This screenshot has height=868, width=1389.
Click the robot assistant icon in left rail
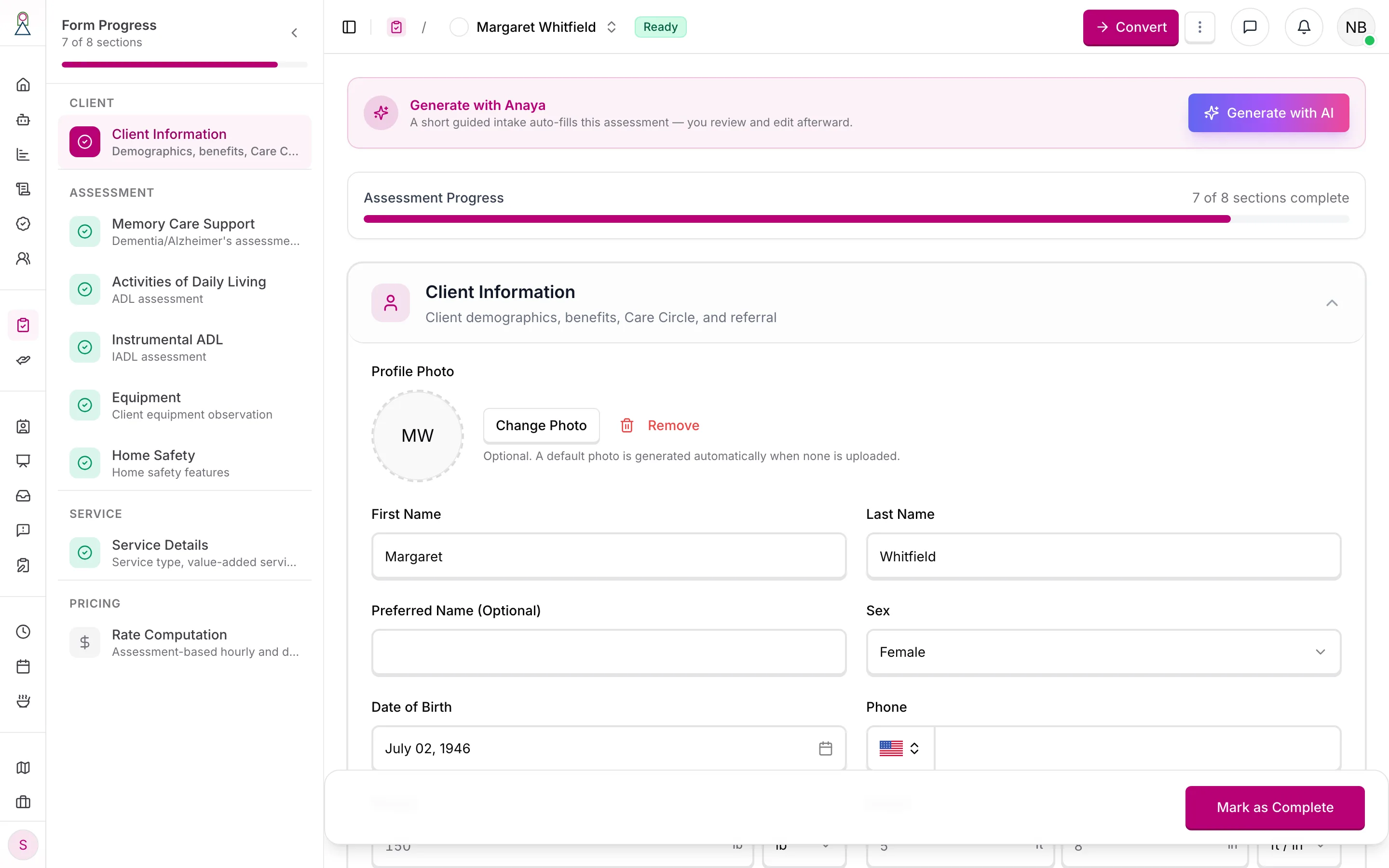tap(23, 120)
